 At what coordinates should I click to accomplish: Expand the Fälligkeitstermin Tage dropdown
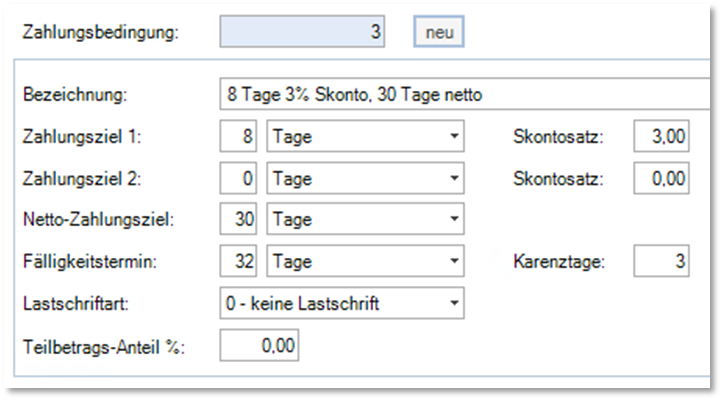tap(365, 262)
